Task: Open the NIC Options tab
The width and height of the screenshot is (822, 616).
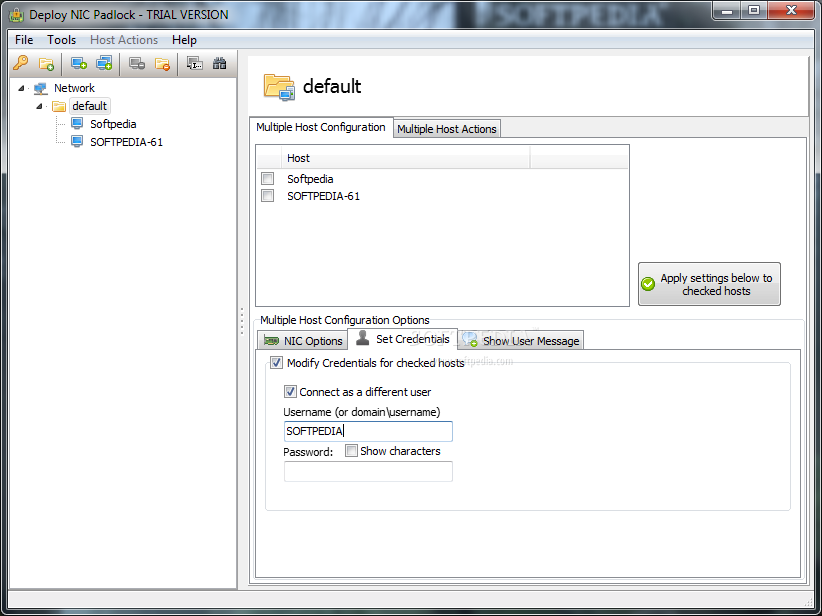Action: pos(303,341)
